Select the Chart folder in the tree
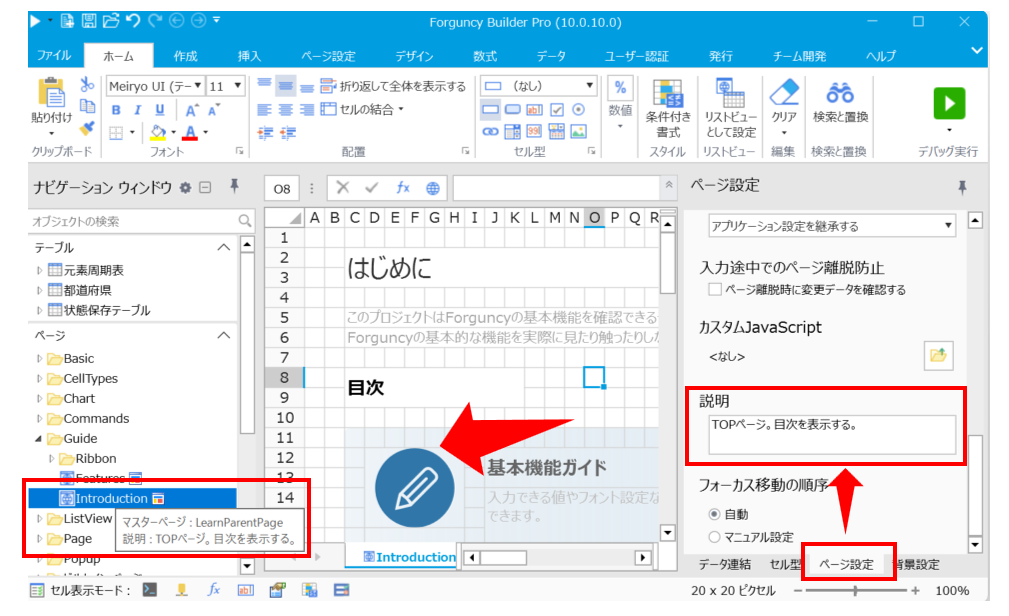 point(79,399)
